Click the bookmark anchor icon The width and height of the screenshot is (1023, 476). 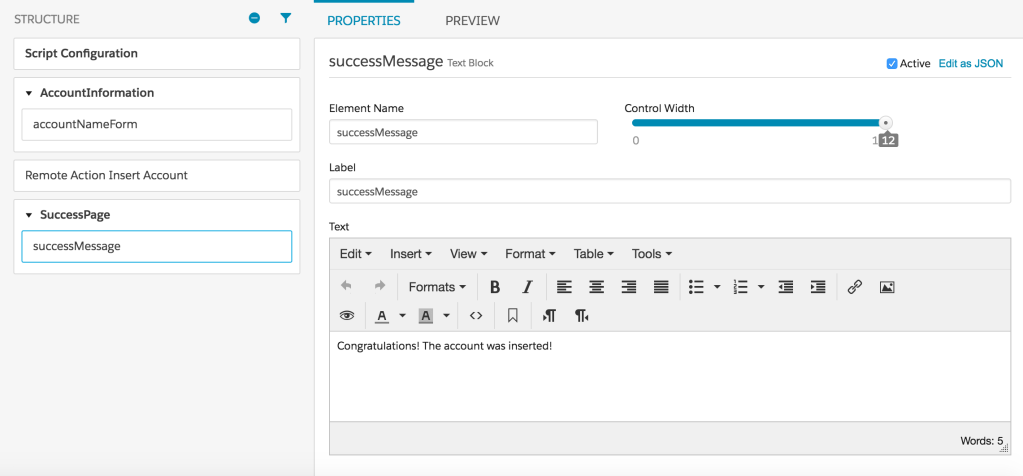click(x=512, y=316)
